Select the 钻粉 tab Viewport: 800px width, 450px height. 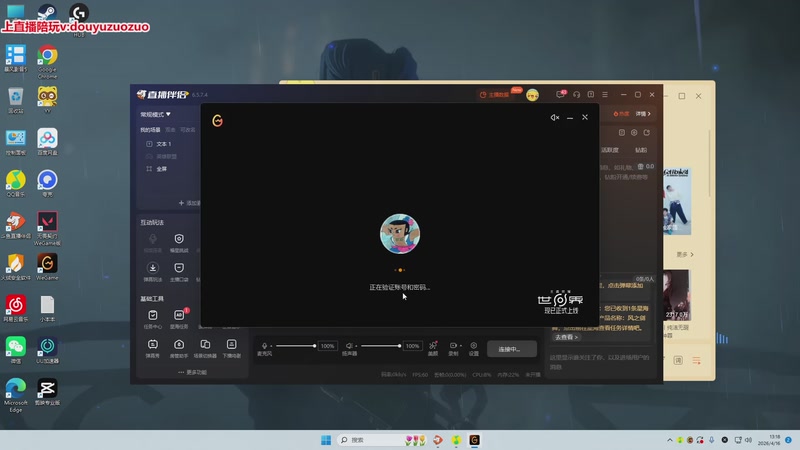point(641,150)
